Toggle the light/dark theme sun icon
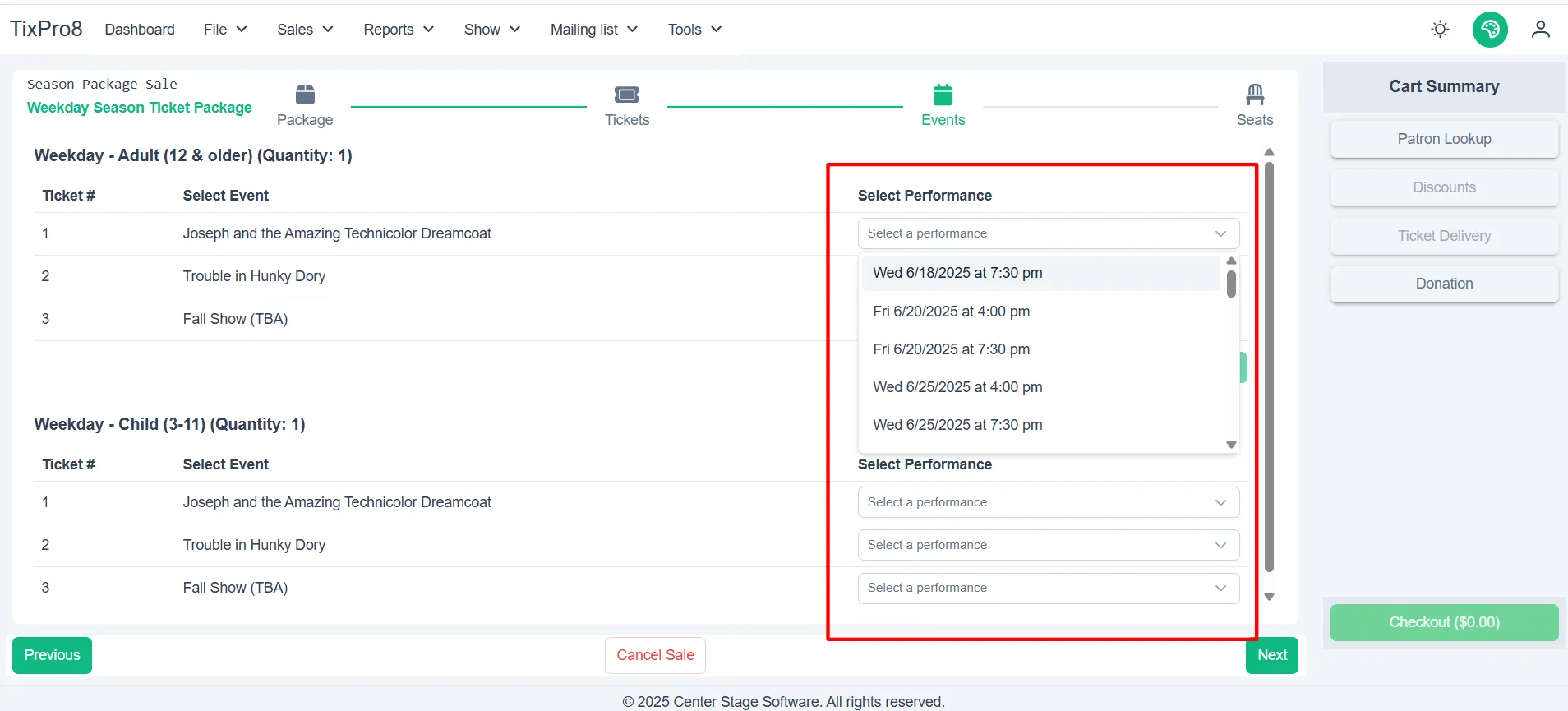Screen dimensions: 1568x711 tap(1440, 30)
